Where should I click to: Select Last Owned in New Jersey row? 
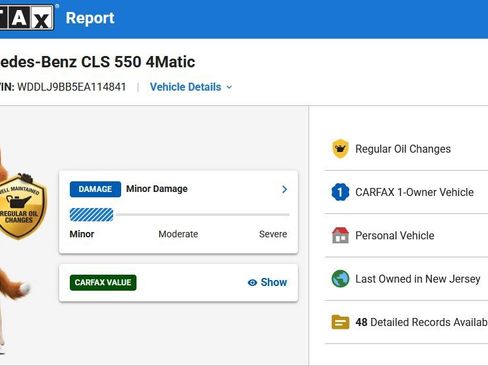tap(406, 279)
